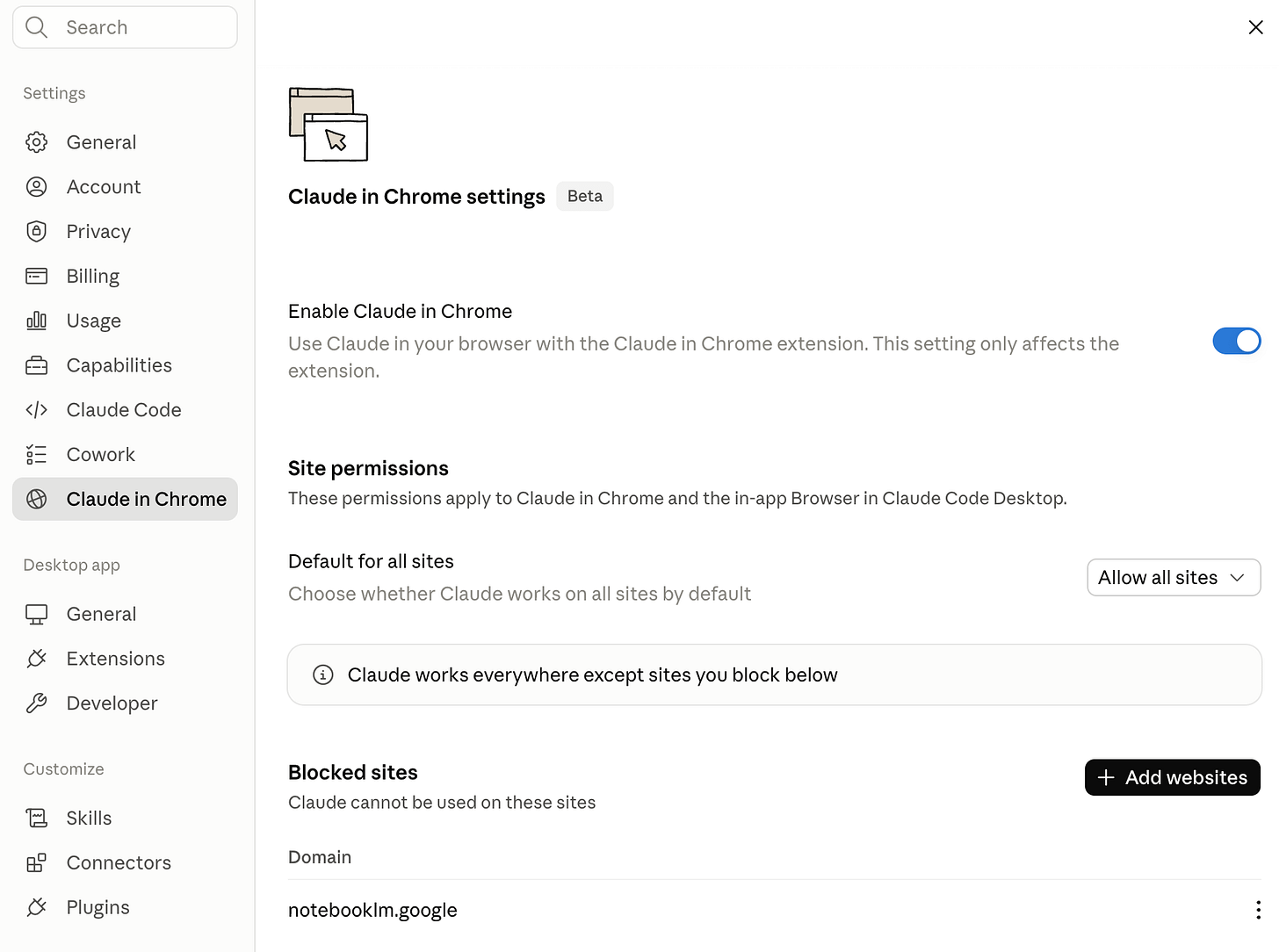Click the info icon in the notice
Screen dimensions: 1279x952
click(323, 674)
